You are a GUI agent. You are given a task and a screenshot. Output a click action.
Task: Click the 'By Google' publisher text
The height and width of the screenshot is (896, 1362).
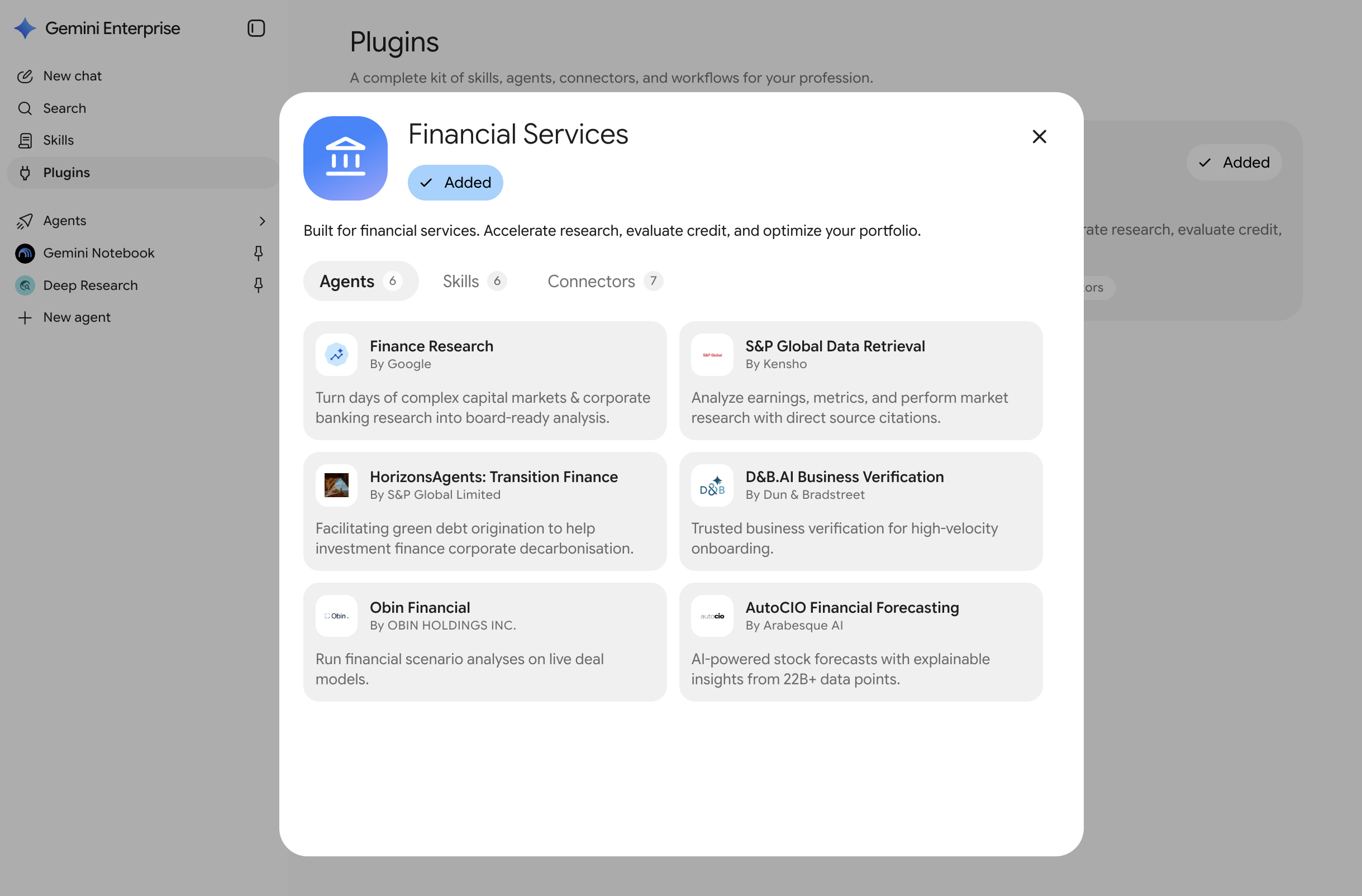point(400,364)
